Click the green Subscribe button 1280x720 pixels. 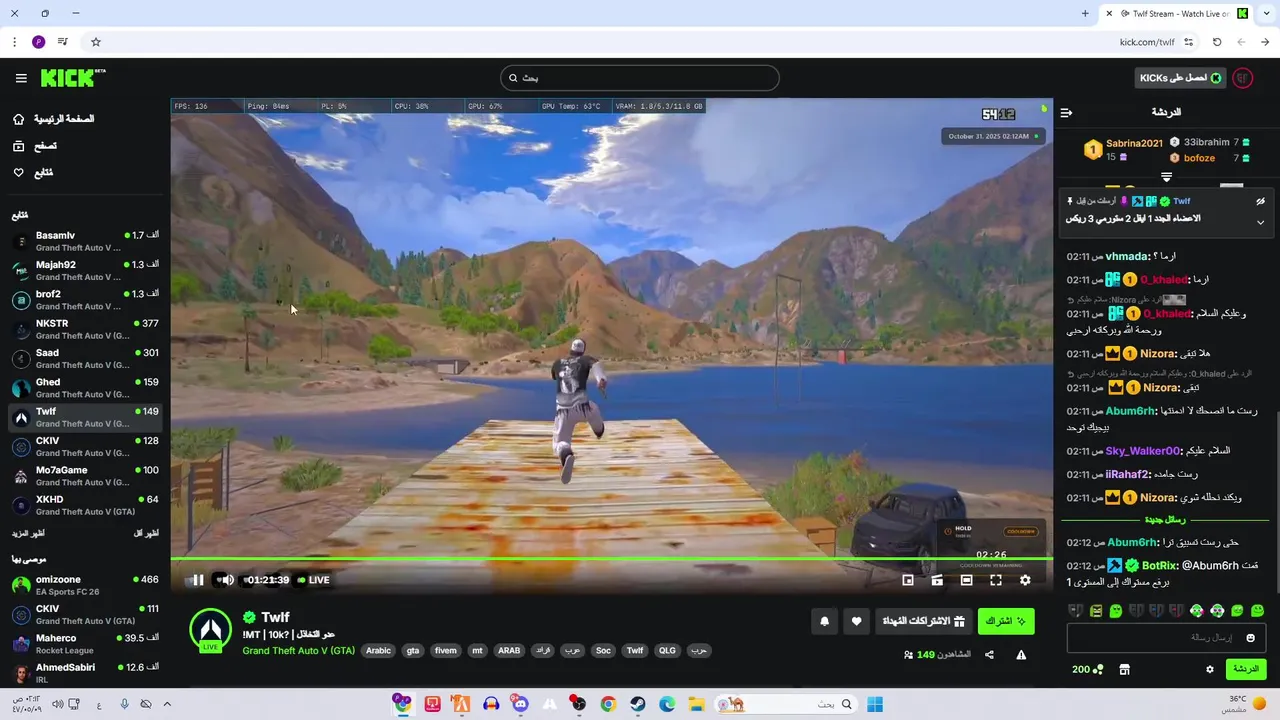[x=1006, y=621]
